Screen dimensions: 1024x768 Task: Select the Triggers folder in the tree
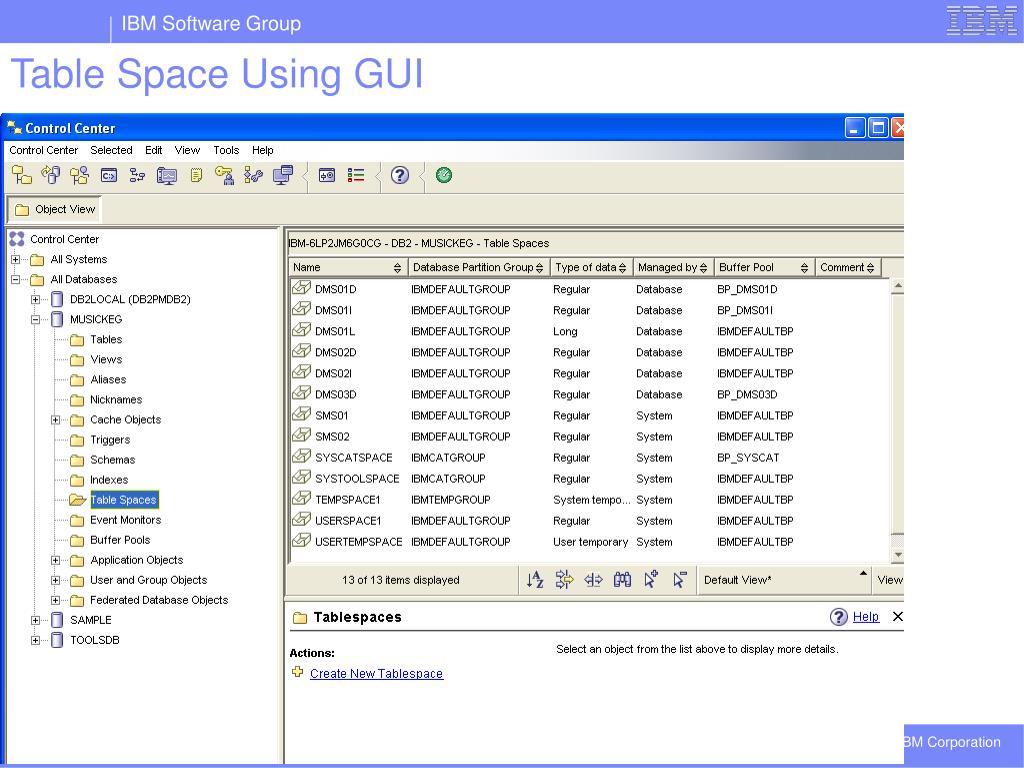110,440
